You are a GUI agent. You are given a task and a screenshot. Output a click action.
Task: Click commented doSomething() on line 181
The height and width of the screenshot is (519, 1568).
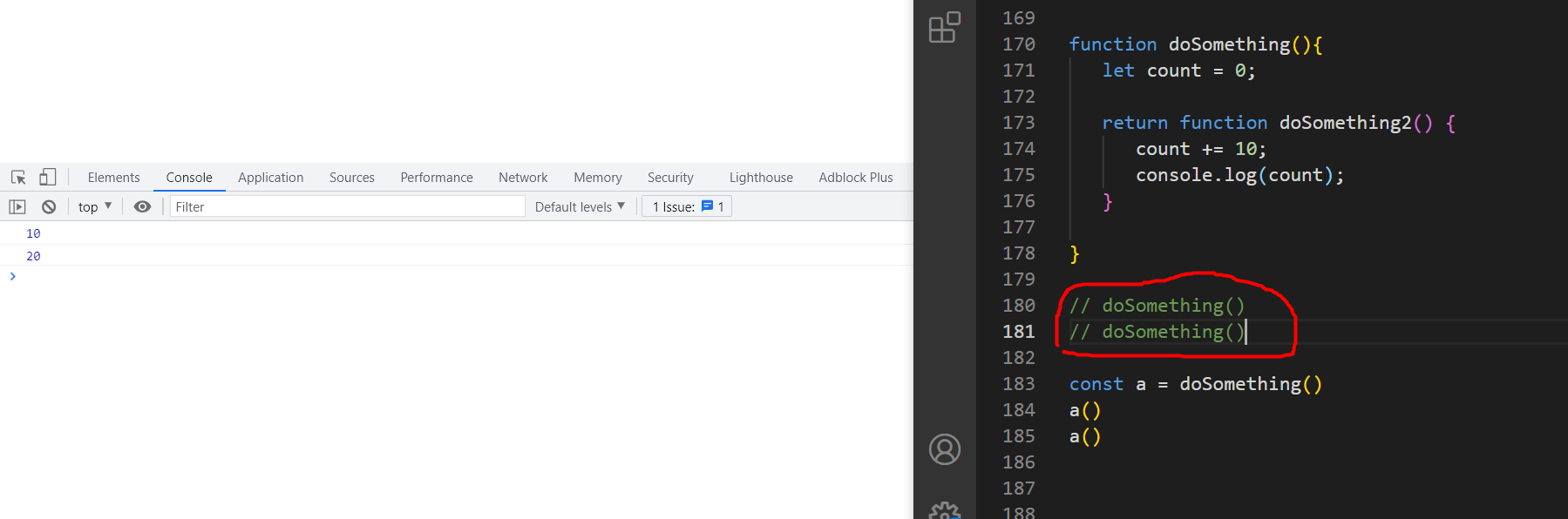1157,332
